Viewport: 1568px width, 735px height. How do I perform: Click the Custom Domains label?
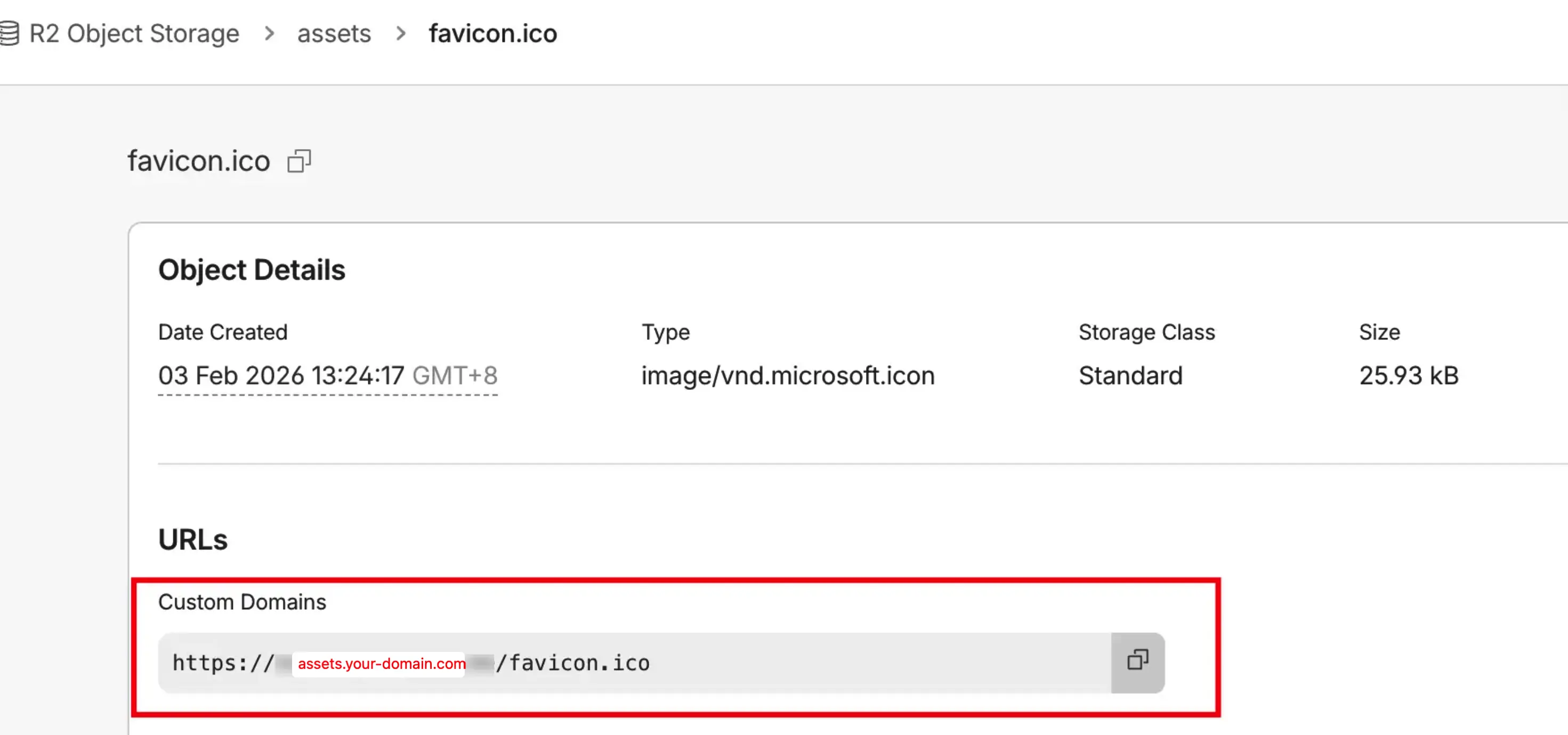241,602
